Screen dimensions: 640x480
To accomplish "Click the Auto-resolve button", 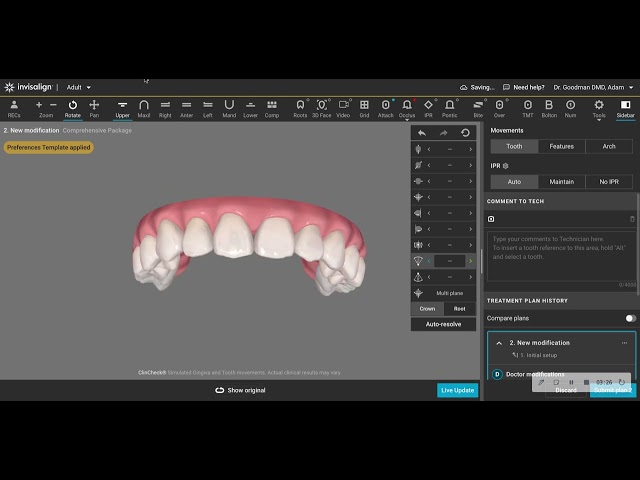I will click(x=443, y=324).
